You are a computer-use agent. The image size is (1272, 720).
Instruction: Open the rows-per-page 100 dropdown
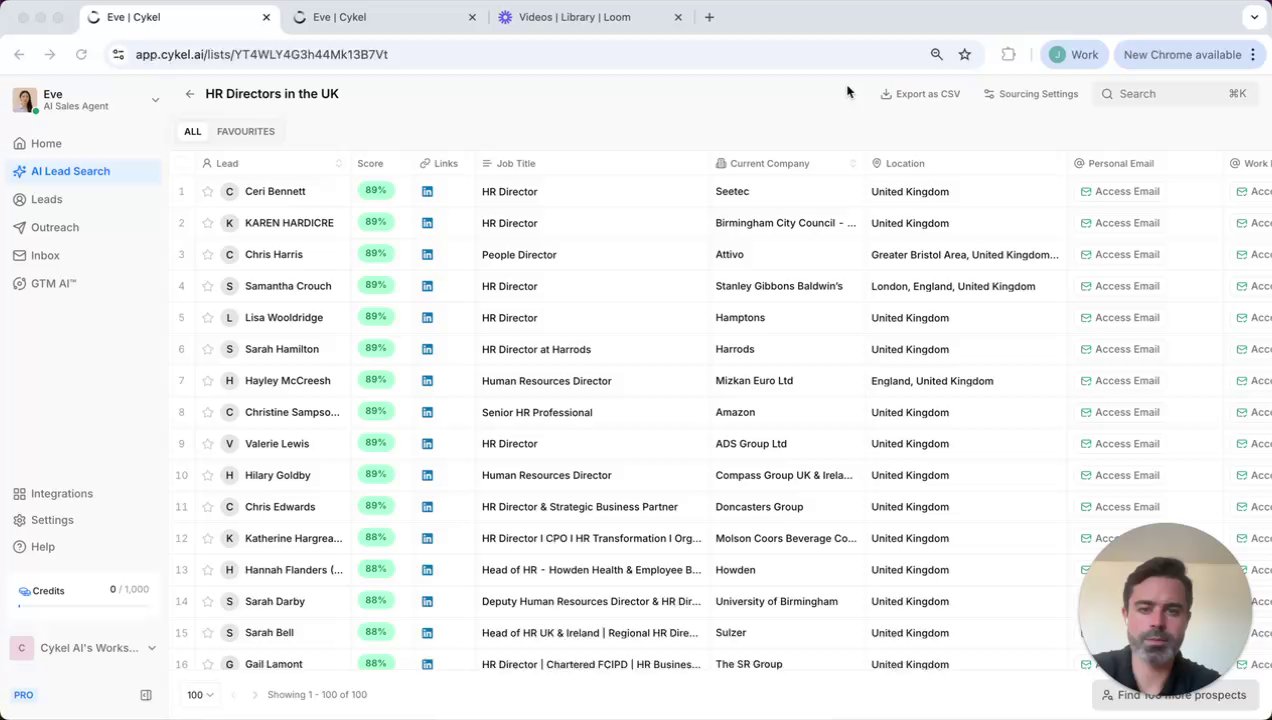click(x=200, y=695)
